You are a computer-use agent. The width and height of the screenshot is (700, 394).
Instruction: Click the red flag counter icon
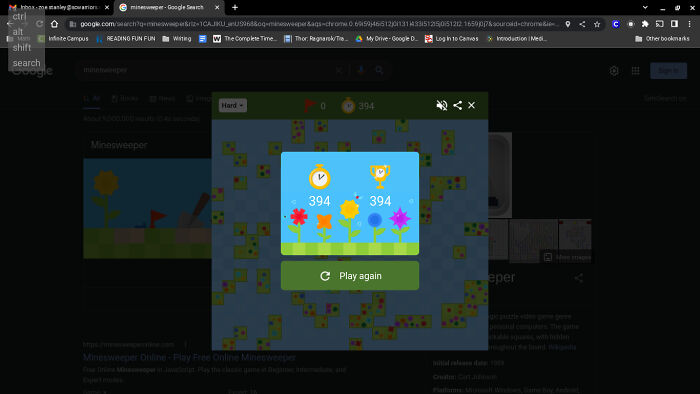(309, 106)
